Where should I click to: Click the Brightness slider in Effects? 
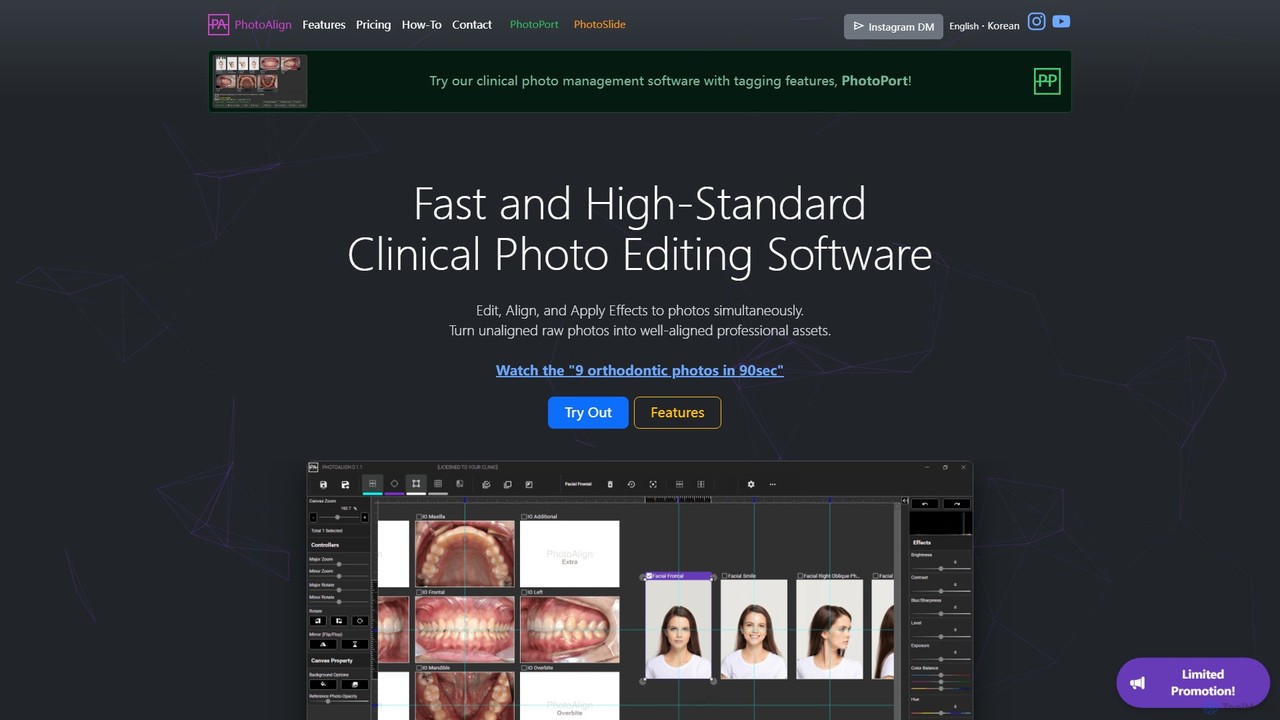coord(940,568)
